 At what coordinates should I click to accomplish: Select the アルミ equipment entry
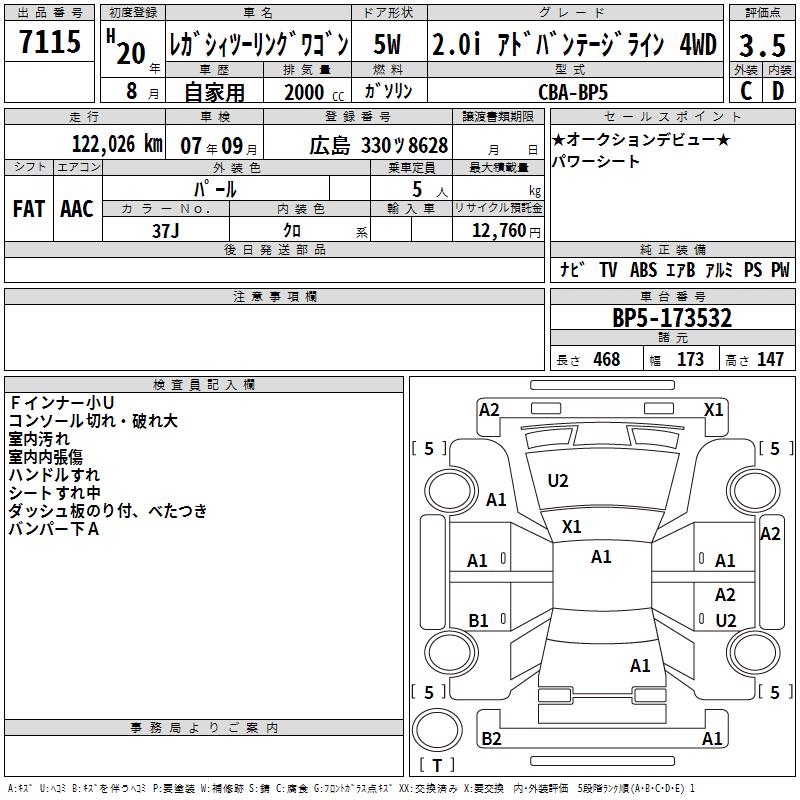719,269
